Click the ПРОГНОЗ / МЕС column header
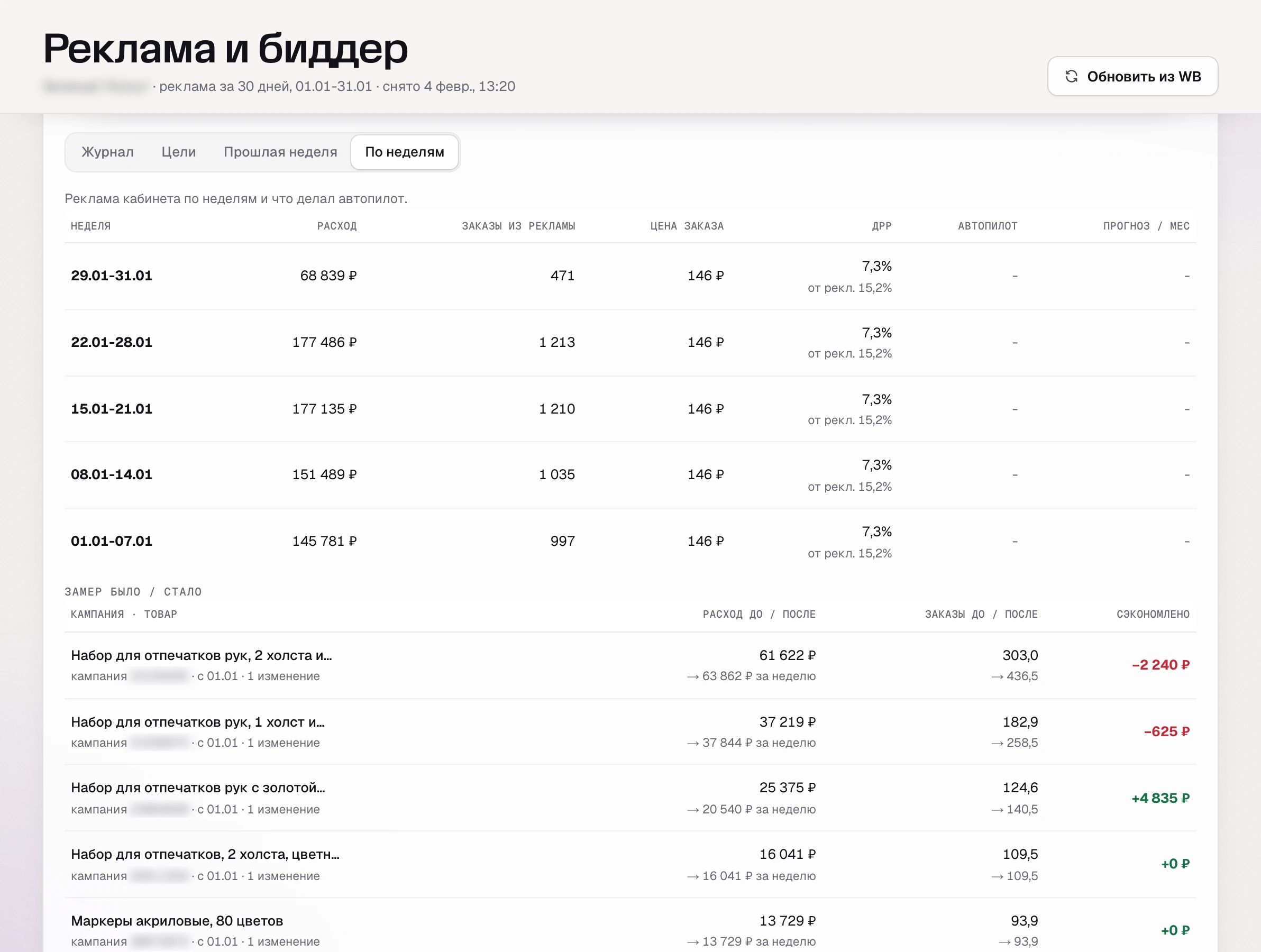 click(1146, 226)
